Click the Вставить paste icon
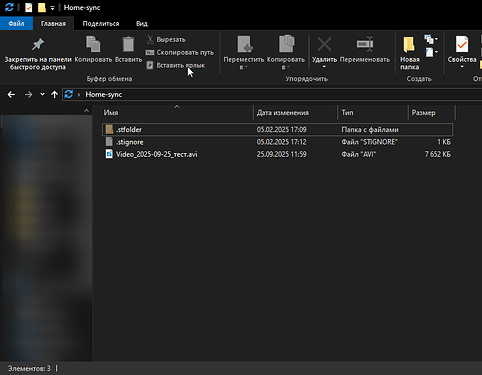Image resolution: width=482 pixels, height=375 pixels. (128, 44)
